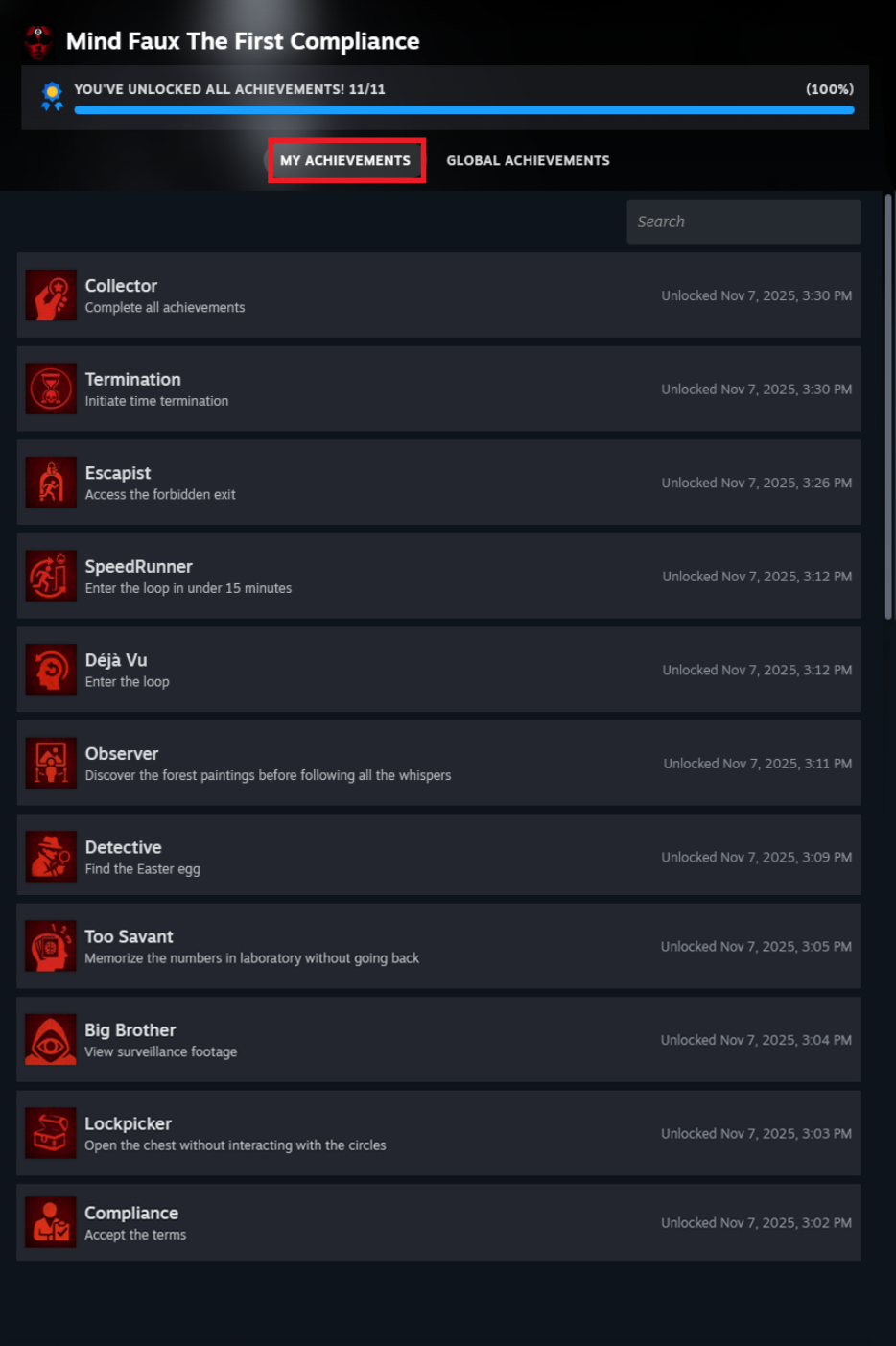Open the Global Achievements tab
Viewport: 896px width, 1346px height.
(528, 160)
